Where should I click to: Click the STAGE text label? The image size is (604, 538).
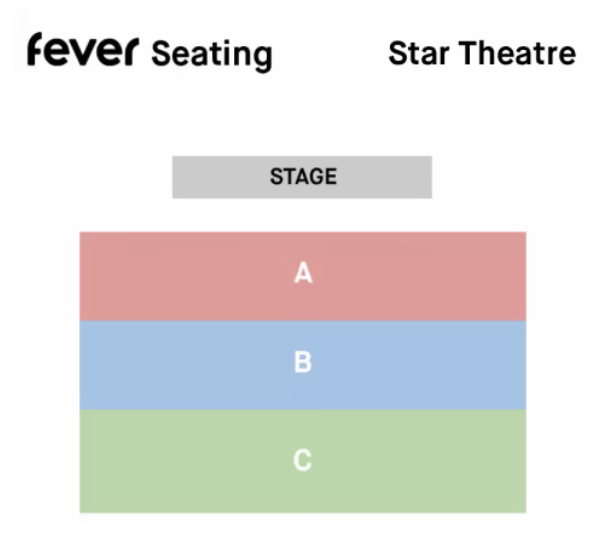[x=303, y=177]
